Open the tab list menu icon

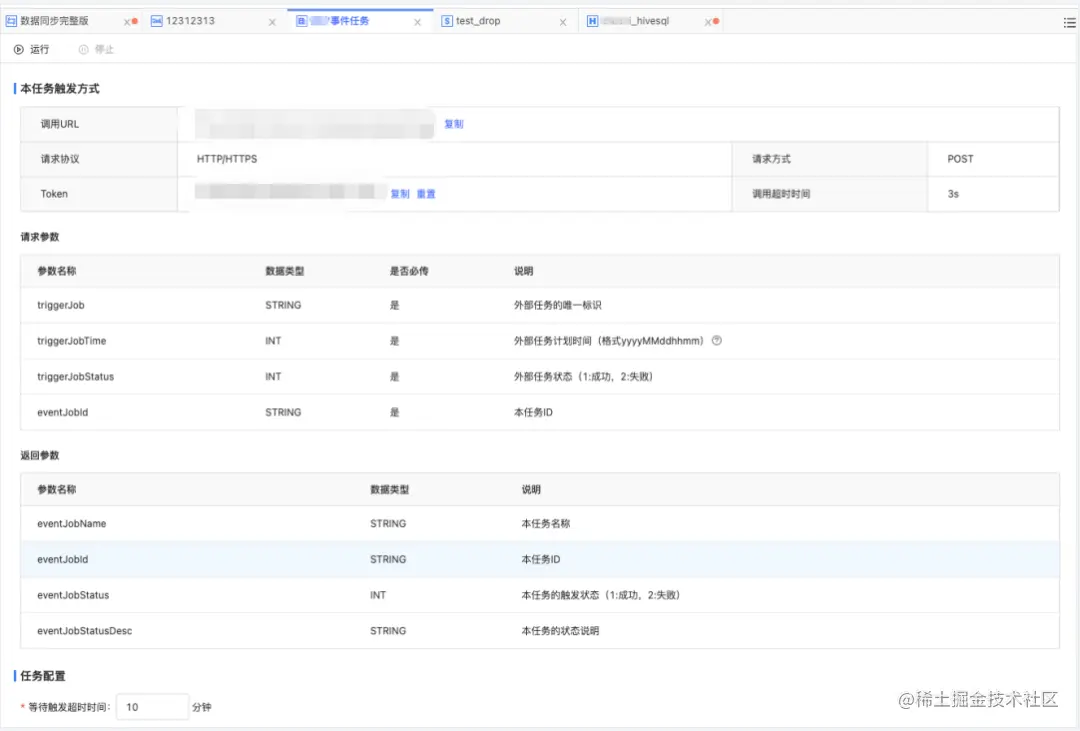[1069, 23]
